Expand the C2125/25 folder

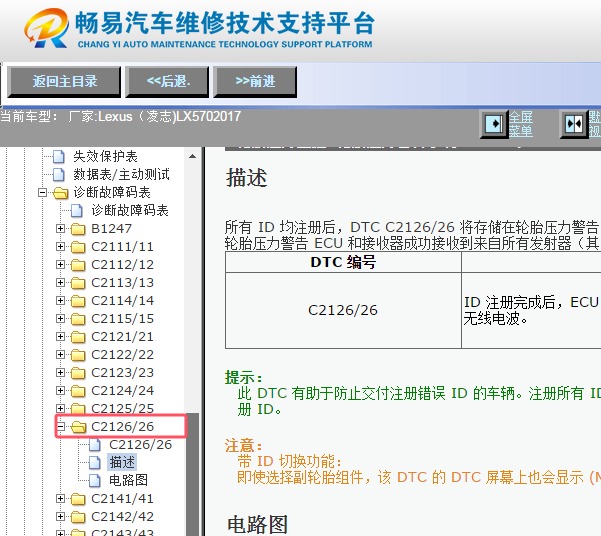click(x=60, y=408)
